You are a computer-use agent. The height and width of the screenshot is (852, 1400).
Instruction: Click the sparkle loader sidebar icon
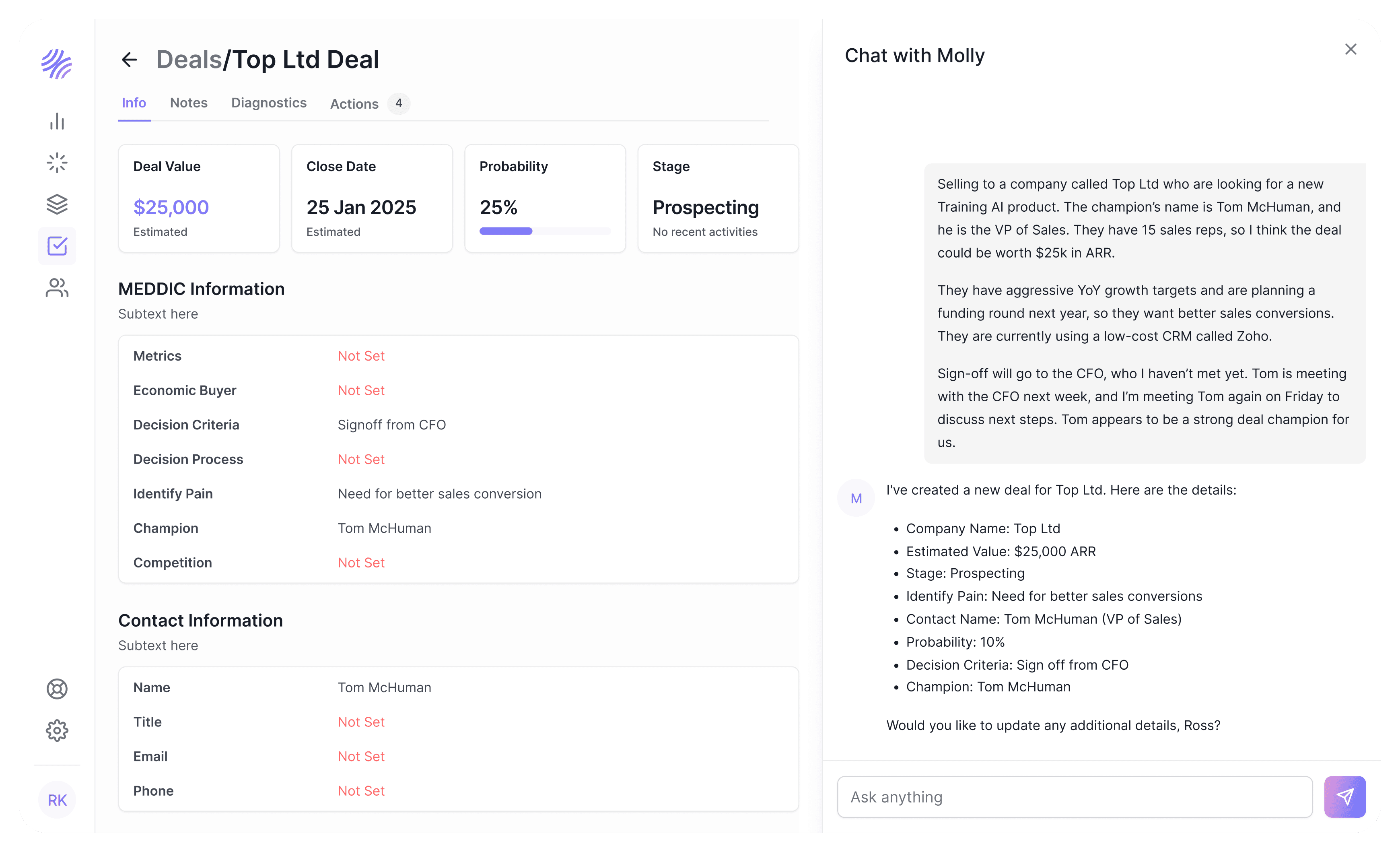(57, 163)
